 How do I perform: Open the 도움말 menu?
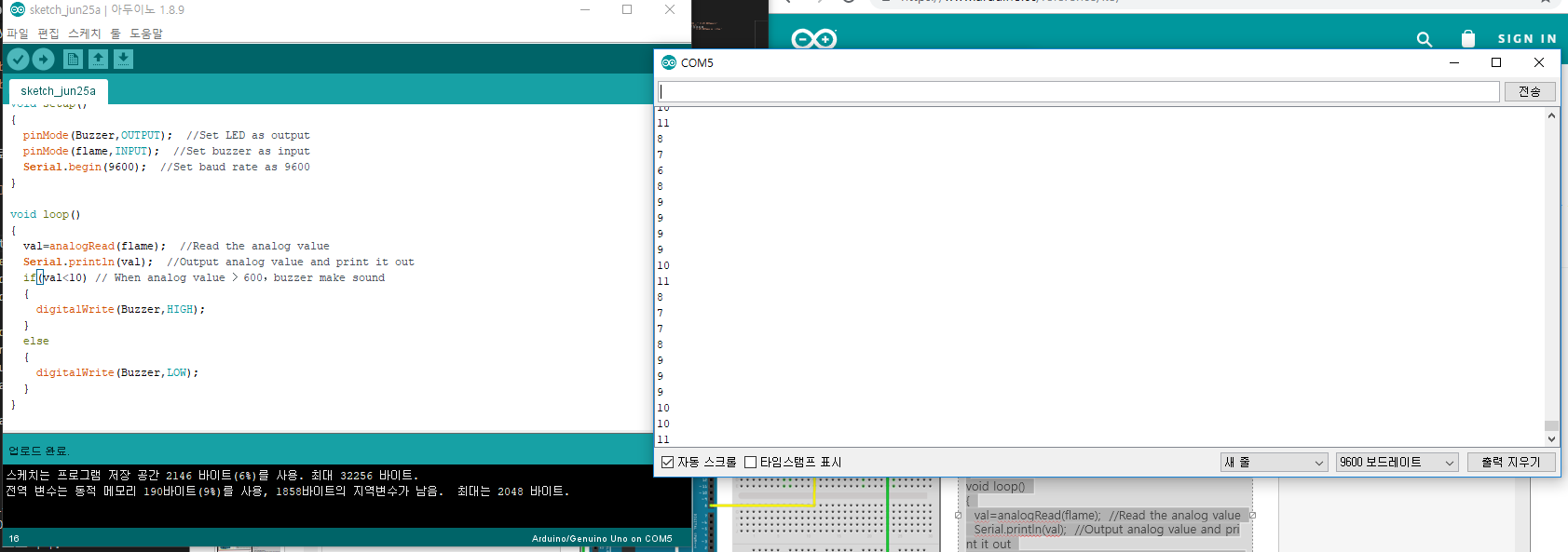[146, 34]
